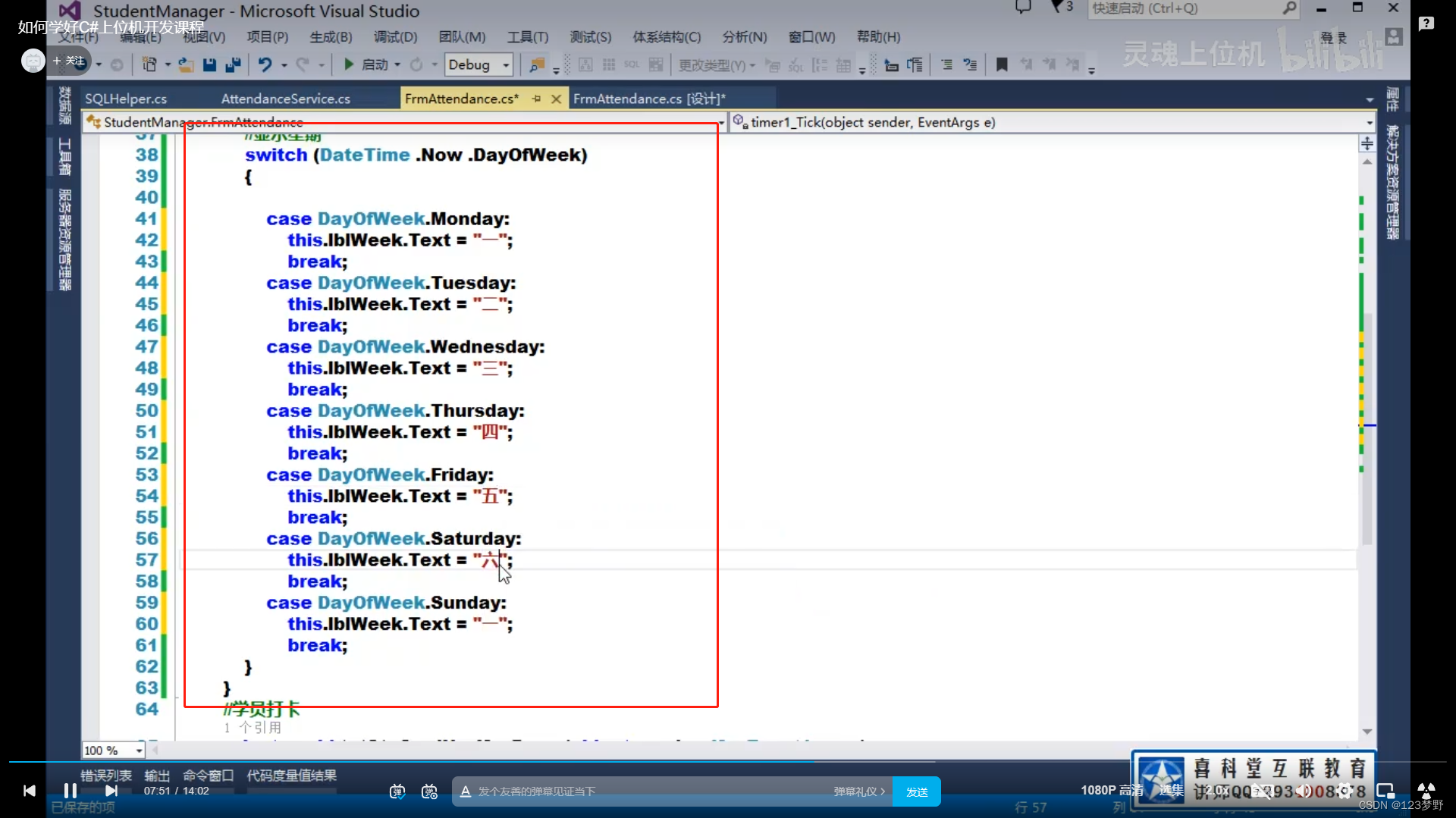Open the 生成(B) menu
This screenshot has height=818, width=1456.
click(x=331, y=36)
